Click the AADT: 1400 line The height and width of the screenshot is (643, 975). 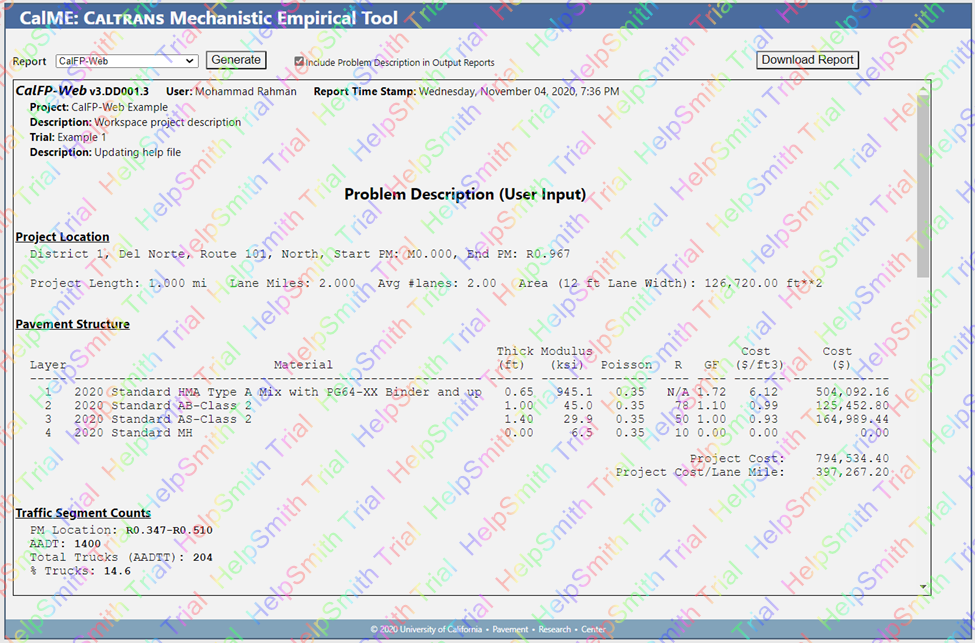click(x=65, y=544)
